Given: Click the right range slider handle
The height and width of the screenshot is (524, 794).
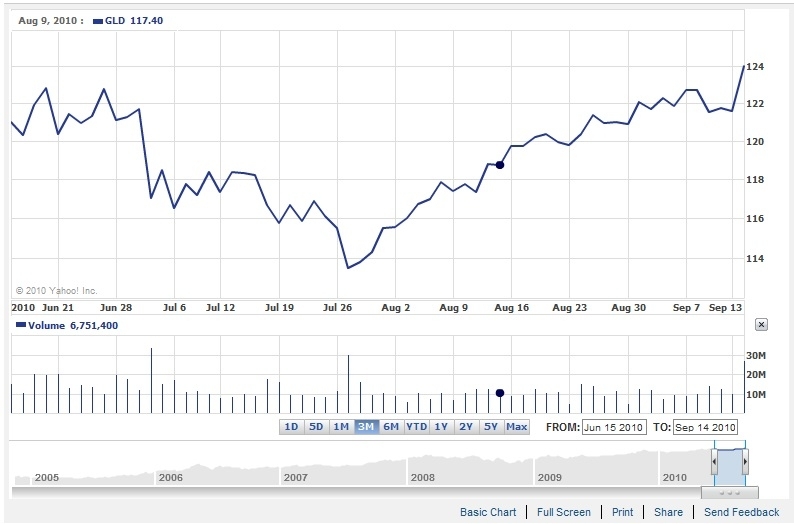Looking at the screenshot, I should coord(745,462).
